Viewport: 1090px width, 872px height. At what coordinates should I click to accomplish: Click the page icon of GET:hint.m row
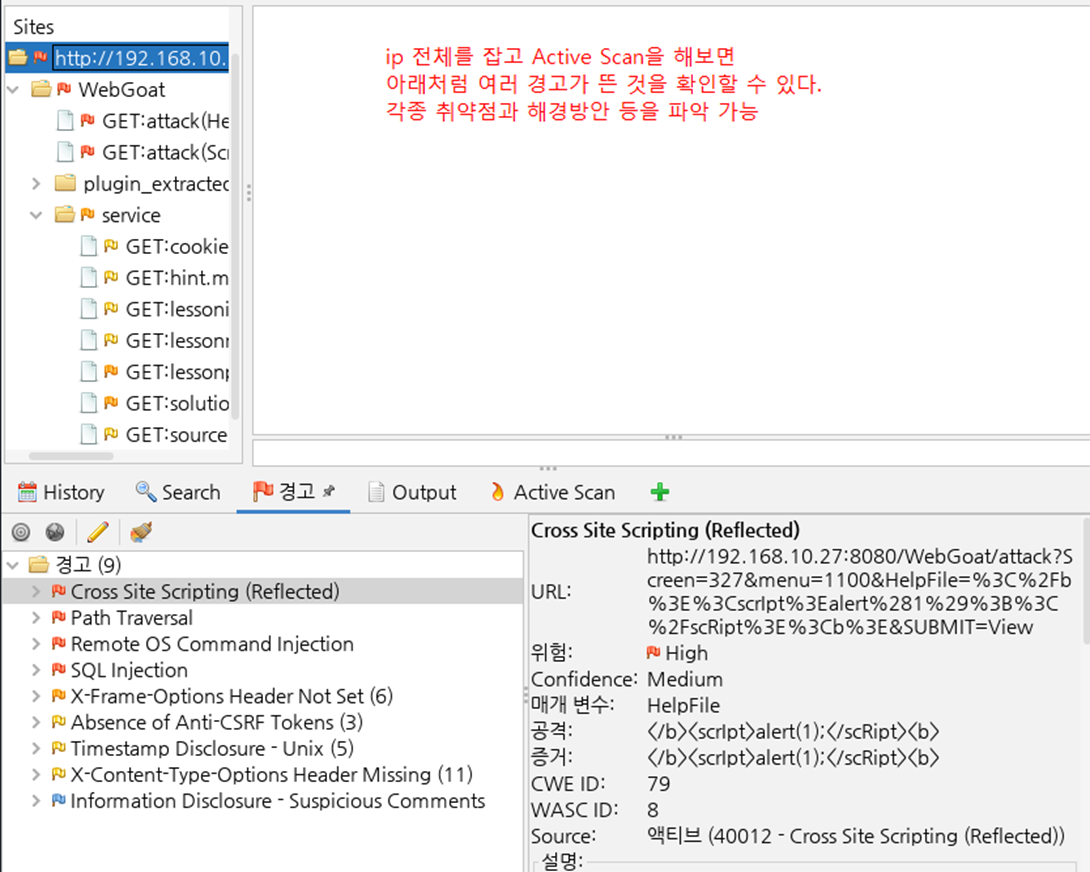tap(88, 277)
